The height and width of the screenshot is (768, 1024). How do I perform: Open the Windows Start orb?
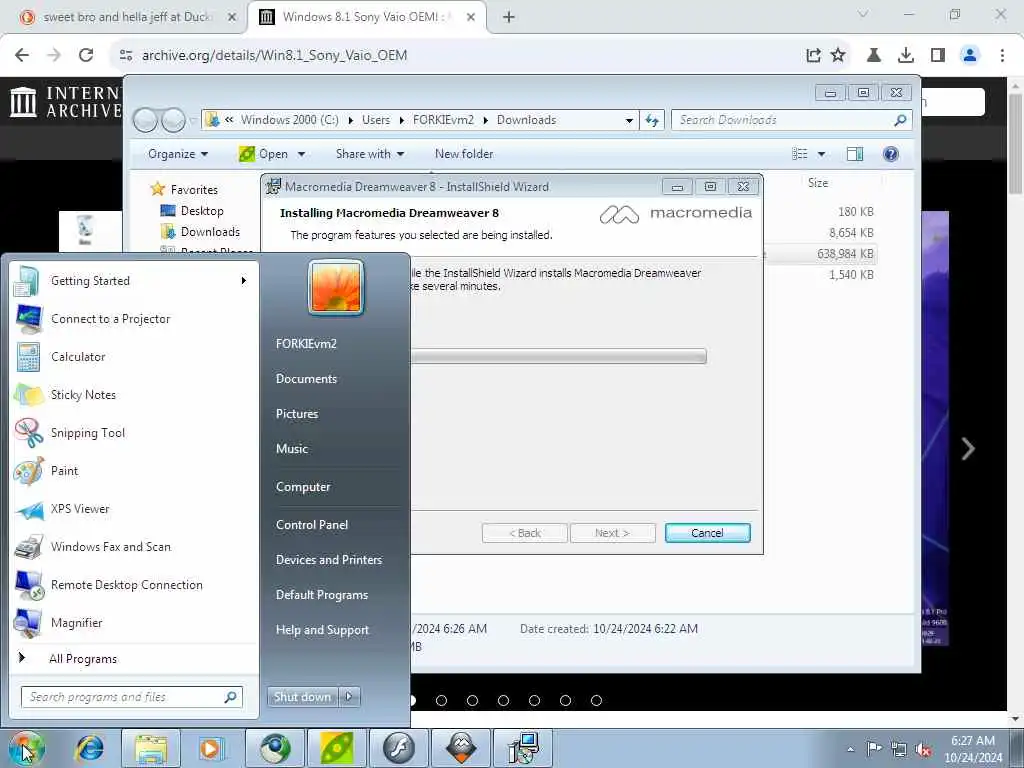click(25, 748)
